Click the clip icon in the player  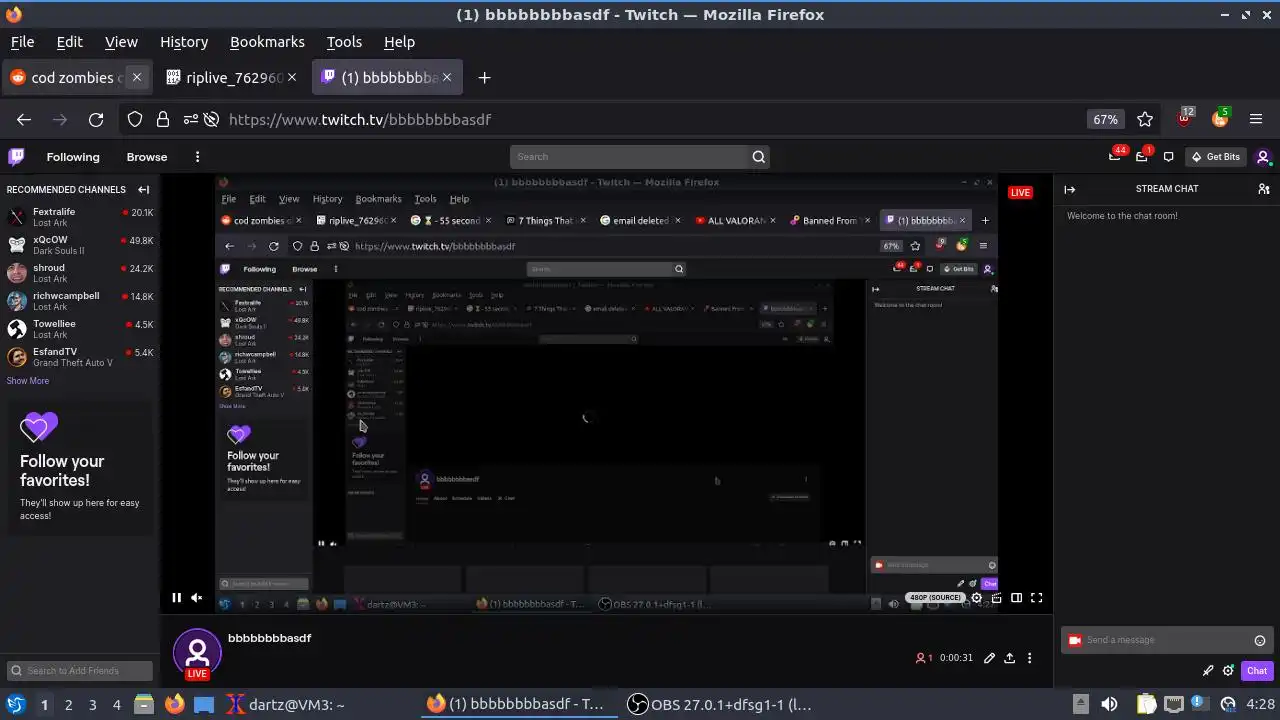[996, 598]
